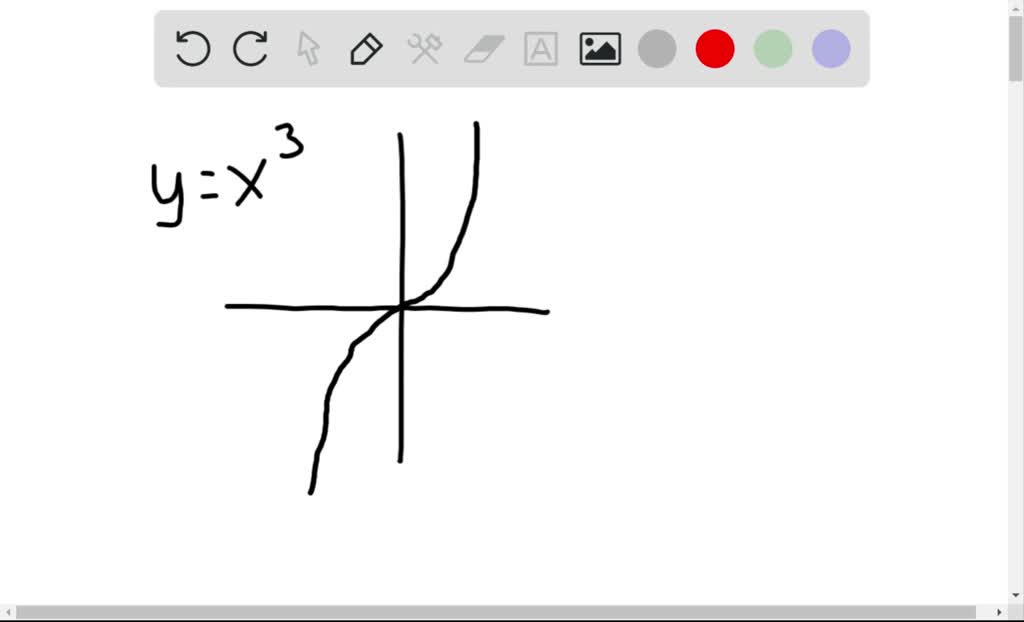1024x622 pixels.
Task: Click the Redo icon
Action: pos(249,47)
